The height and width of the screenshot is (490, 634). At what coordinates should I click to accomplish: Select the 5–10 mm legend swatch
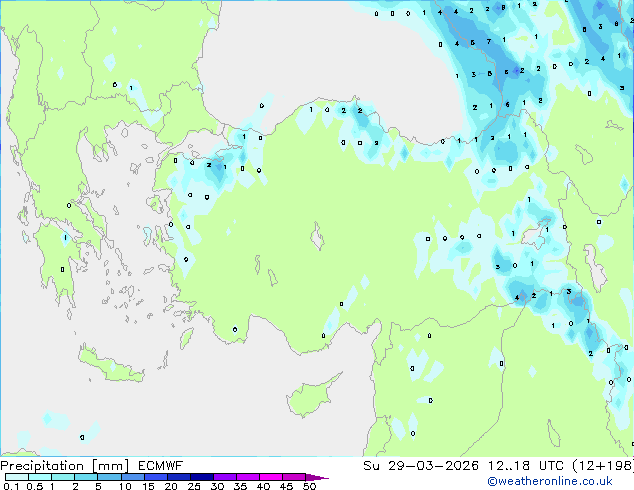(109, 477)
